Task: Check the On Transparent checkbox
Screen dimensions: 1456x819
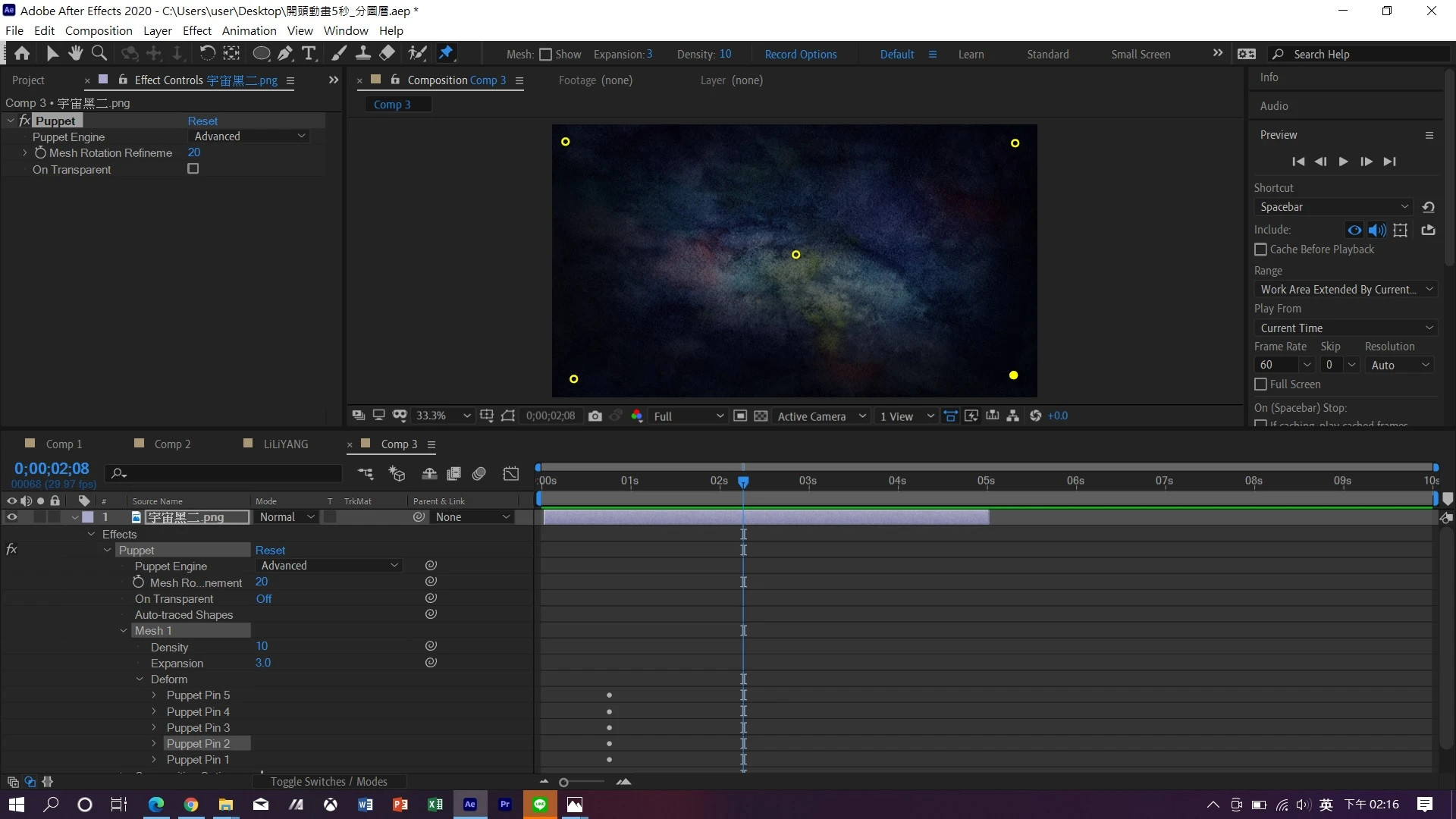Action: pyautogui.click(x=193, y=169)
